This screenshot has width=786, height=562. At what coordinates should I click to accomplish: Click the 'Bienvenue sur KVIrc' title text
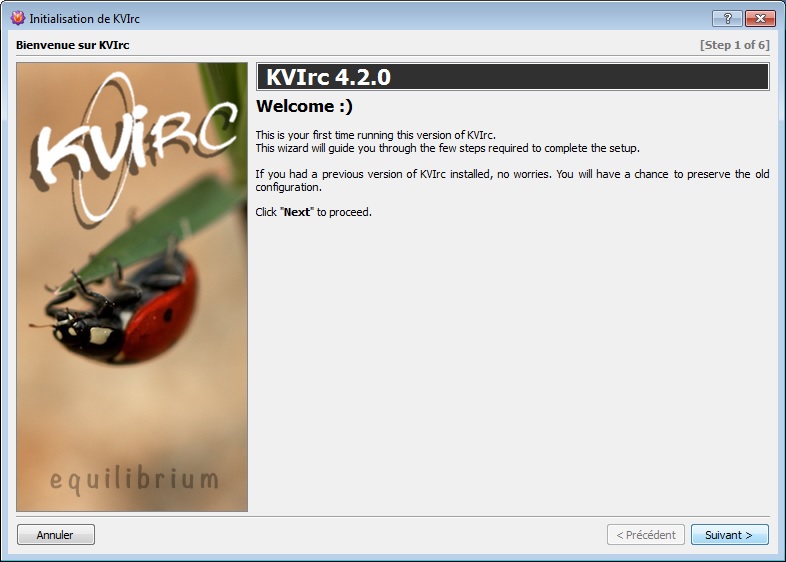click(x=73, y=45)
